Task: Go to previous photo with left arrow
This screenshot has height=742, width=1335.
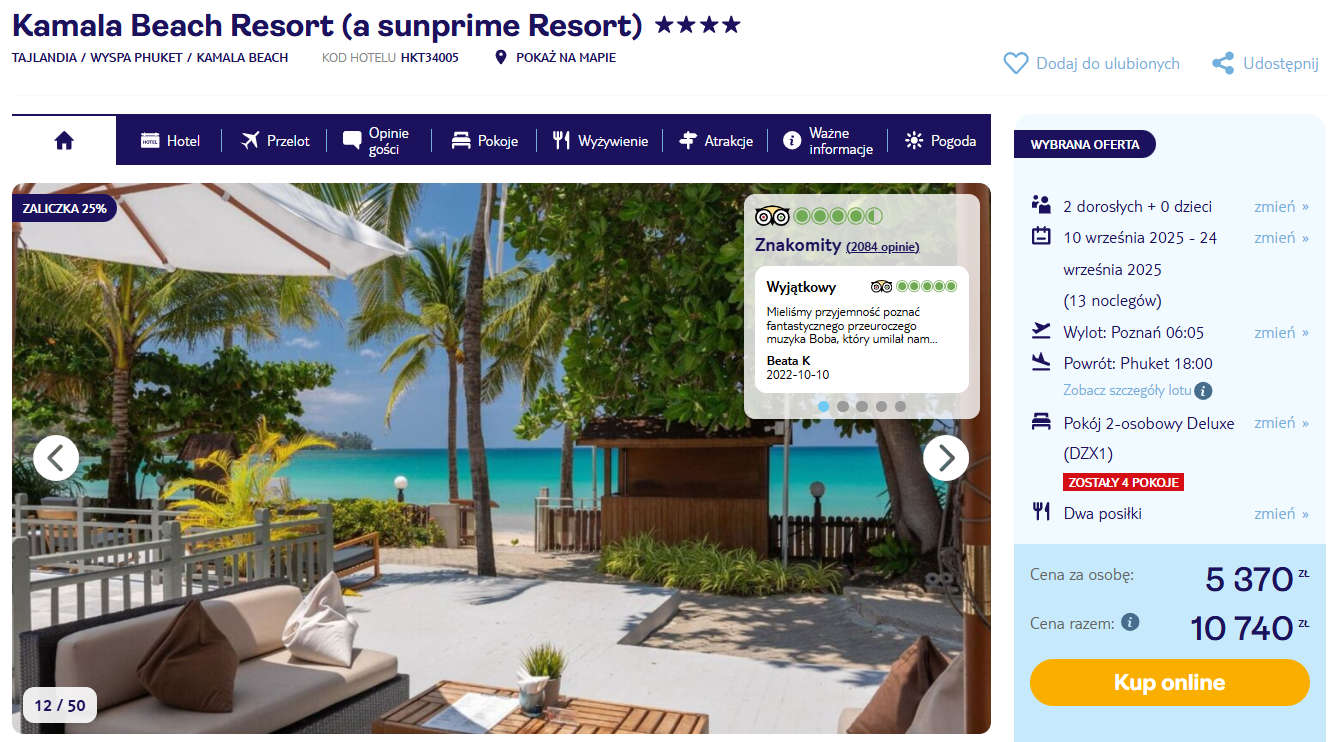Action: (x=56, y=458)
